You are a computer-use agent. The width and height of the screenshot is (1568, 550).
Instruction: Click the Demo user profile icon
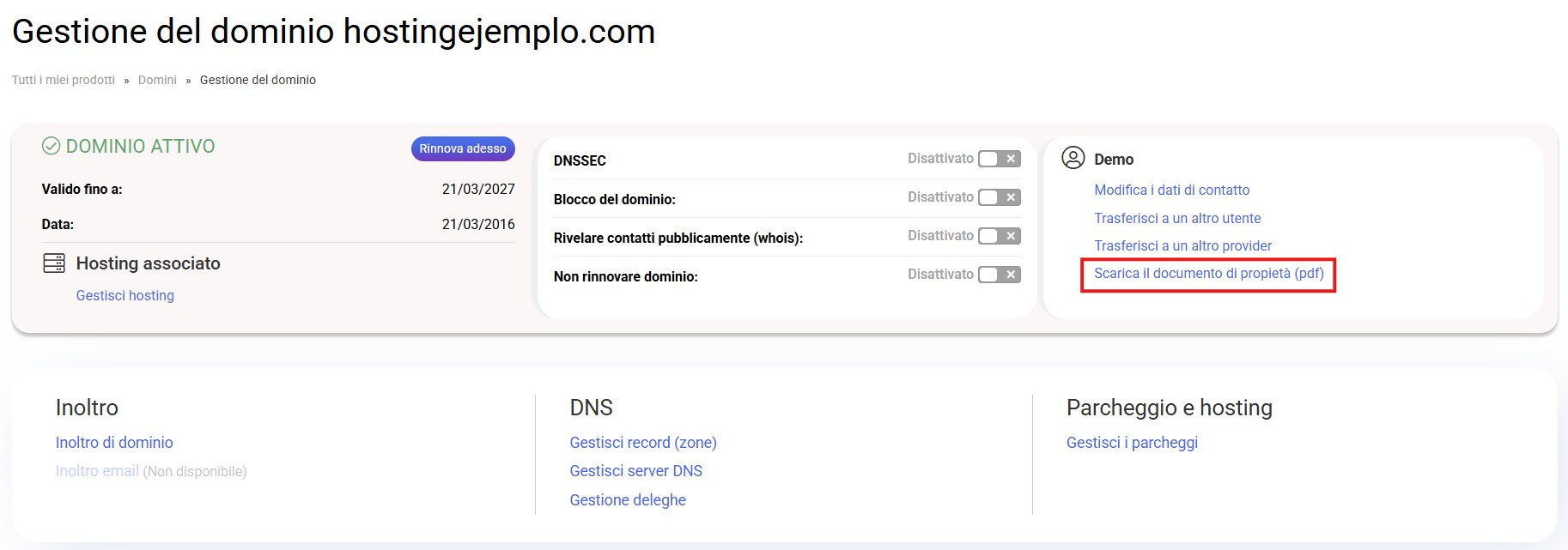(1073, 159)
